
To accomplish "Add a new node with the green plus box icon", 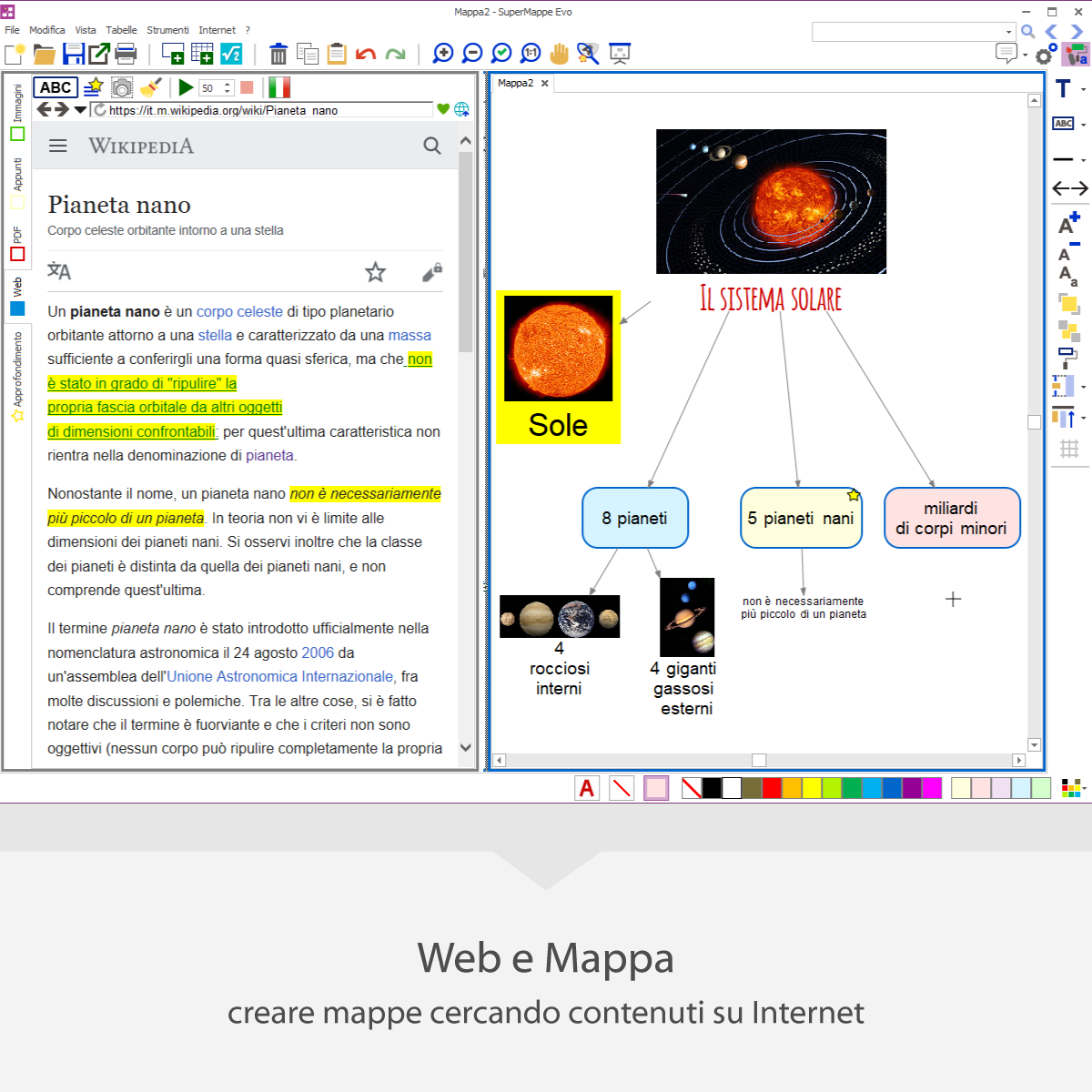I will 173,54.
